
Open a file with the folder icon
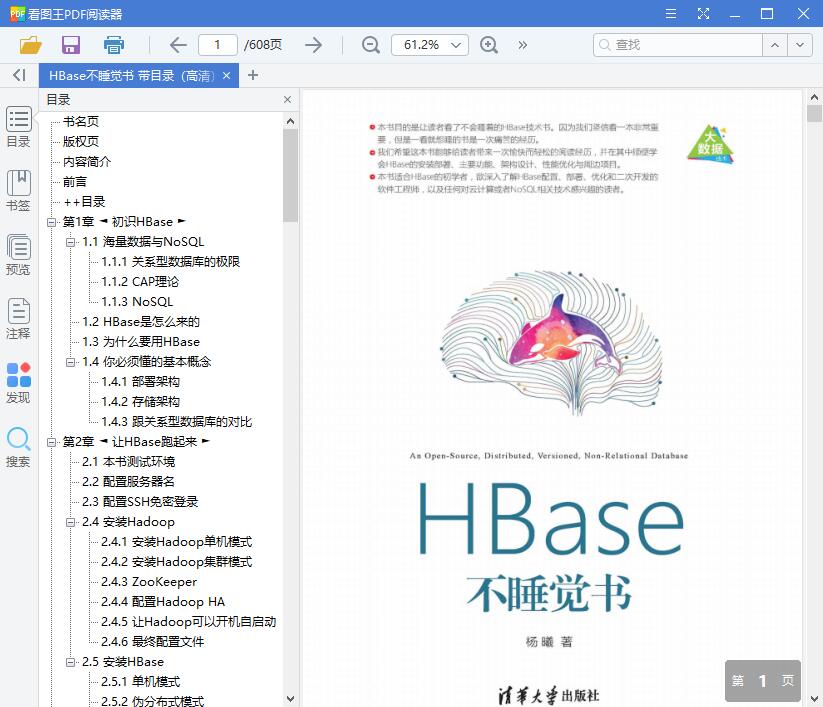[30, 45]
